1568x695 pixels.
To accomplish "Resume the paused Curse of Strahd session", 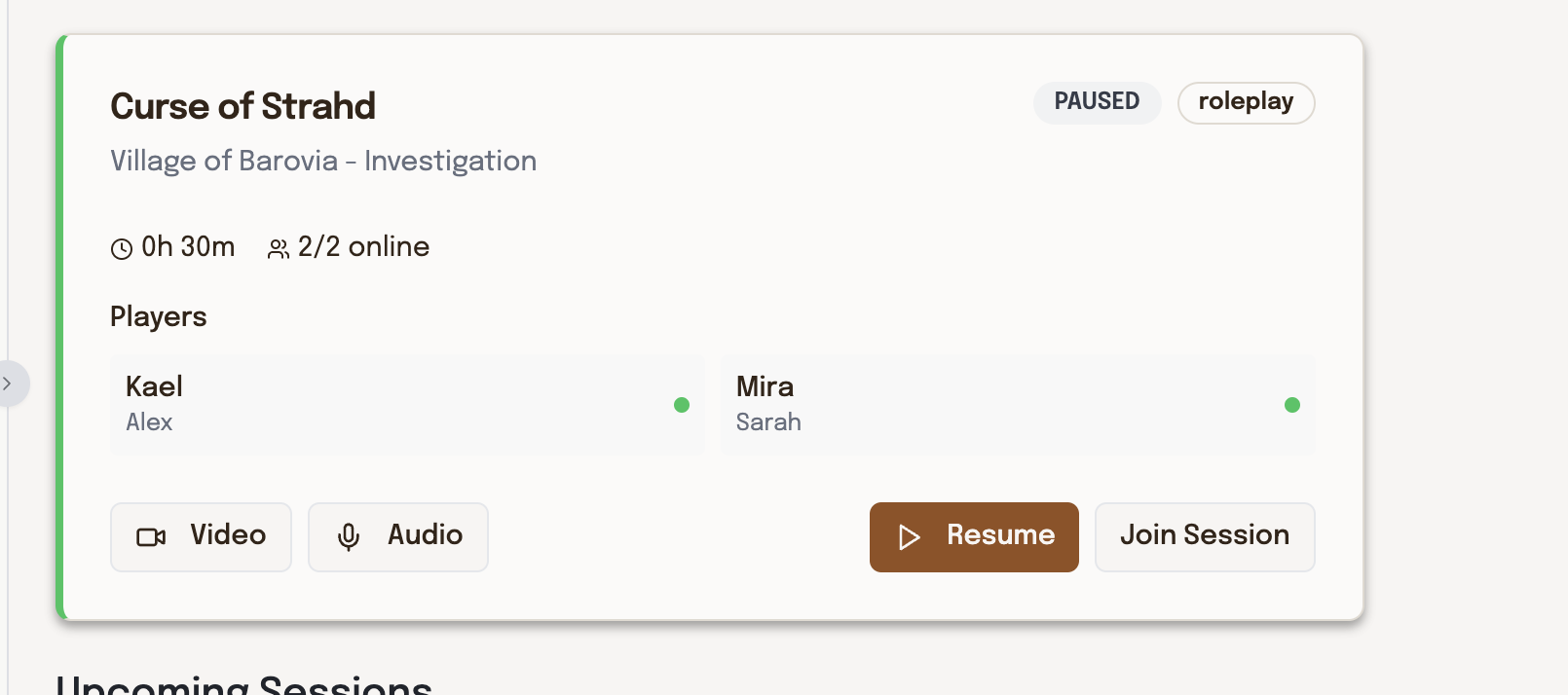I will coord(974,537).
